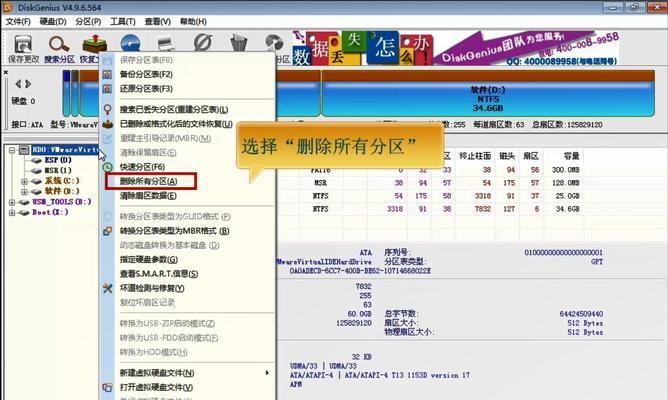Click greyed 转换为HDD模式(H) menu entry
The height and width of the screenshot is (400, 668).
153,352
